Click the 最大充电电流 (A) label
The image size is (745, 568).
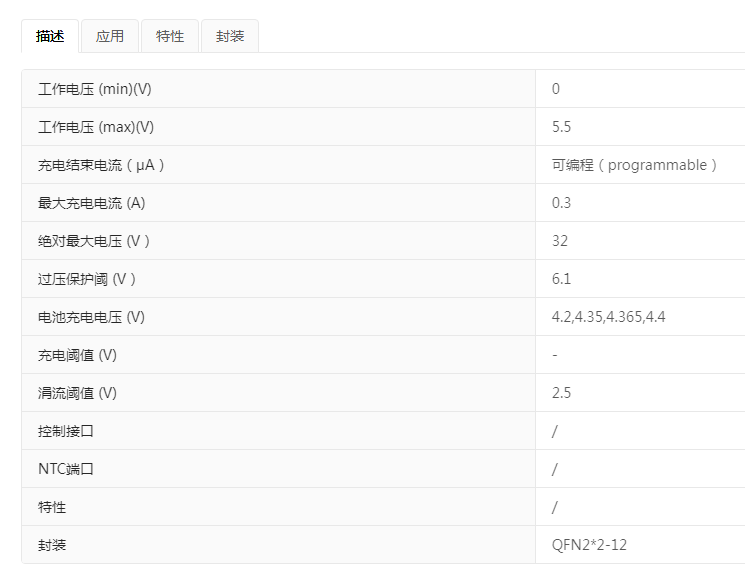[92, 203]
